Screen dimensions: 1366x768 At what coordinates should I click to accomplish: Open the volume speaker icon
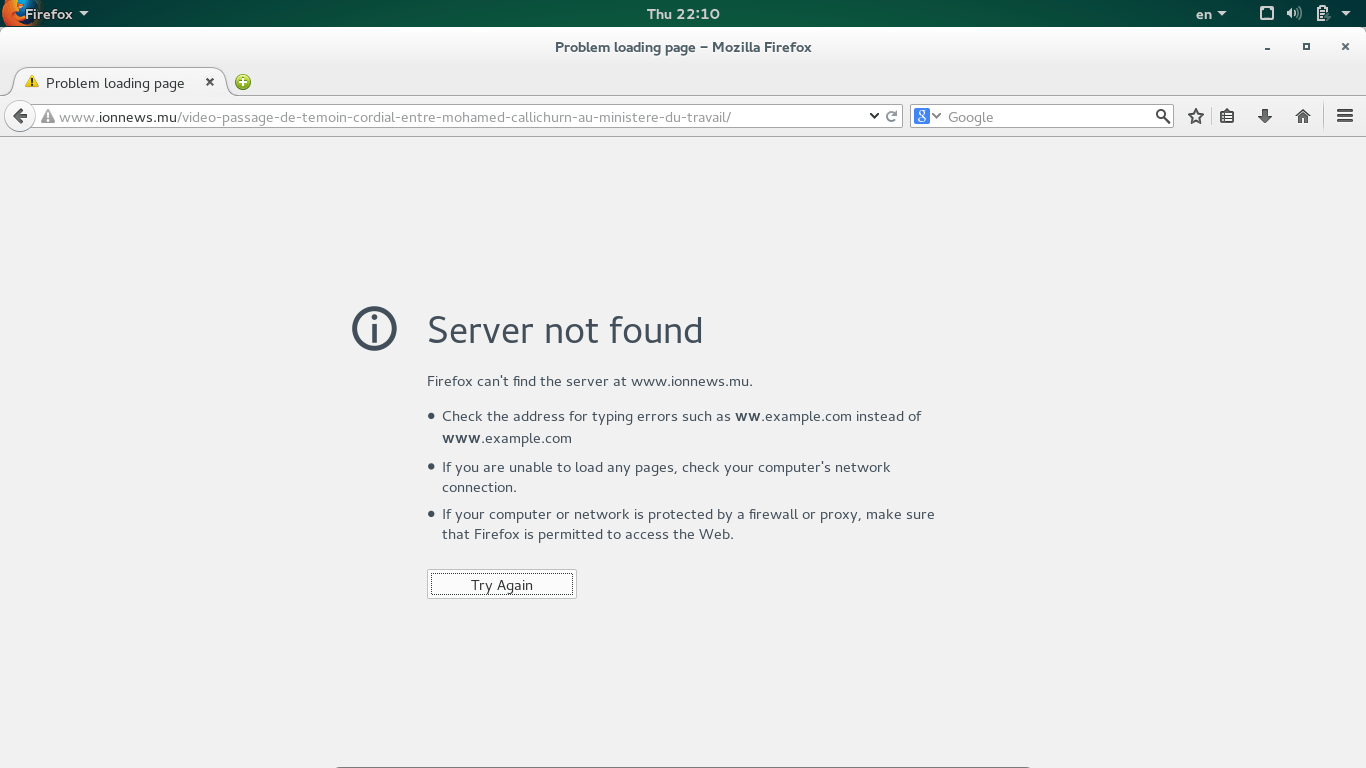tap(1294, 13)
